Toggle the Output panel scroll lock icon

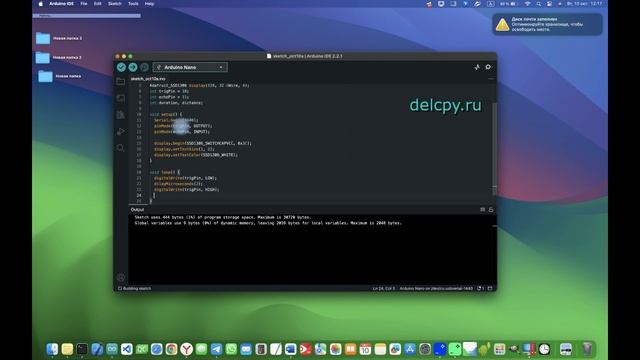[491, 209]
